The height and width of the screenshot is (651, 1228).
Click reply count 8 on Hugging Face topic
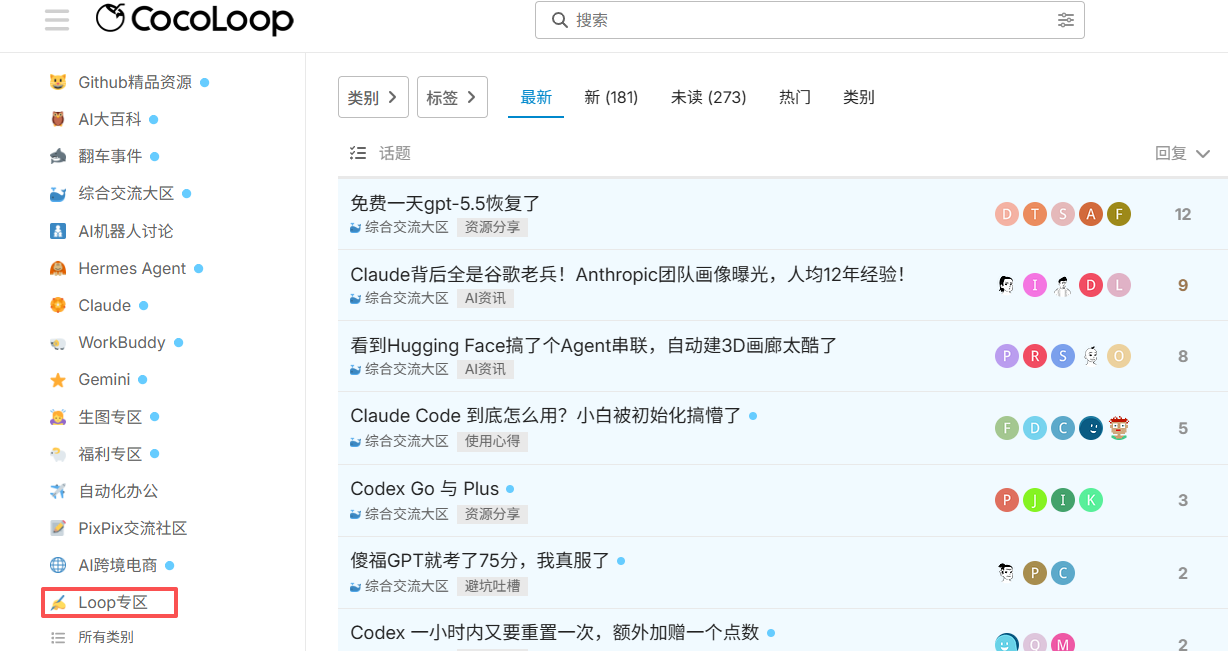1183,356
